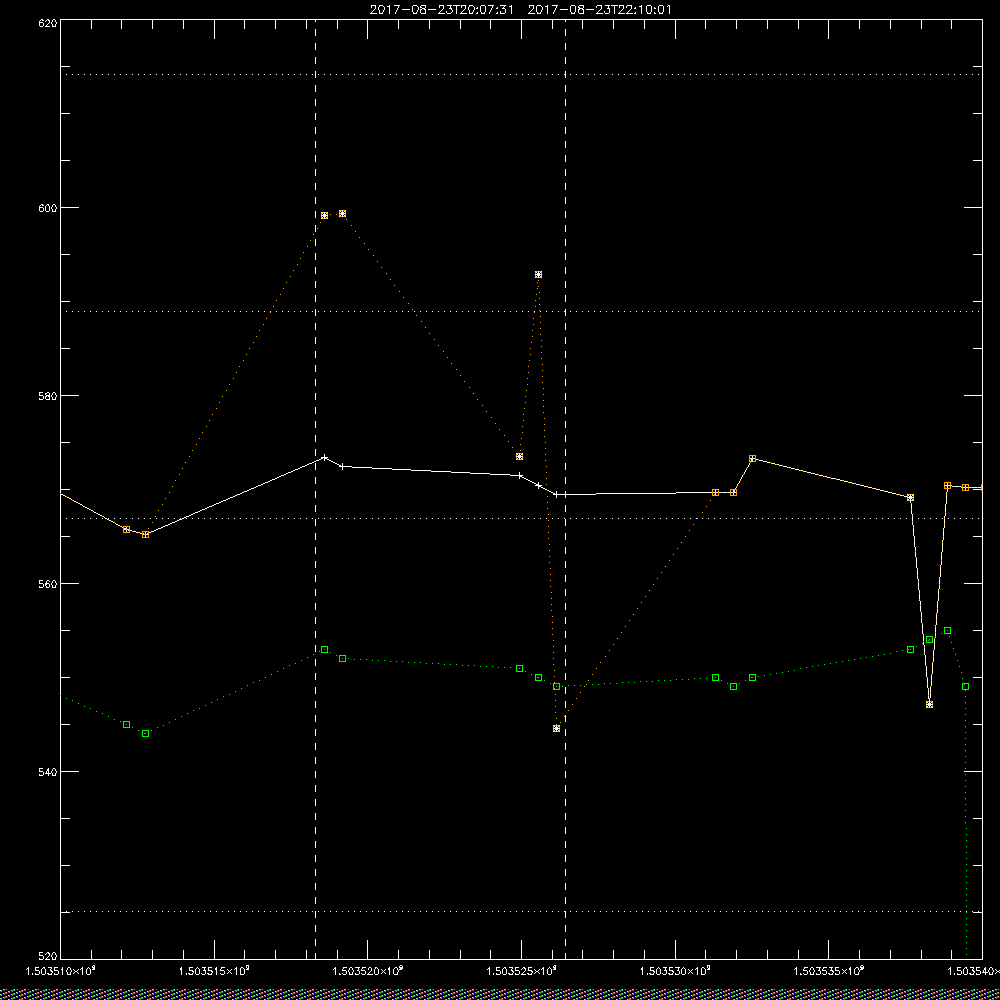Select the y-axis label 540
This screenshot has width=1000, height=1000.
click(47, 771)
